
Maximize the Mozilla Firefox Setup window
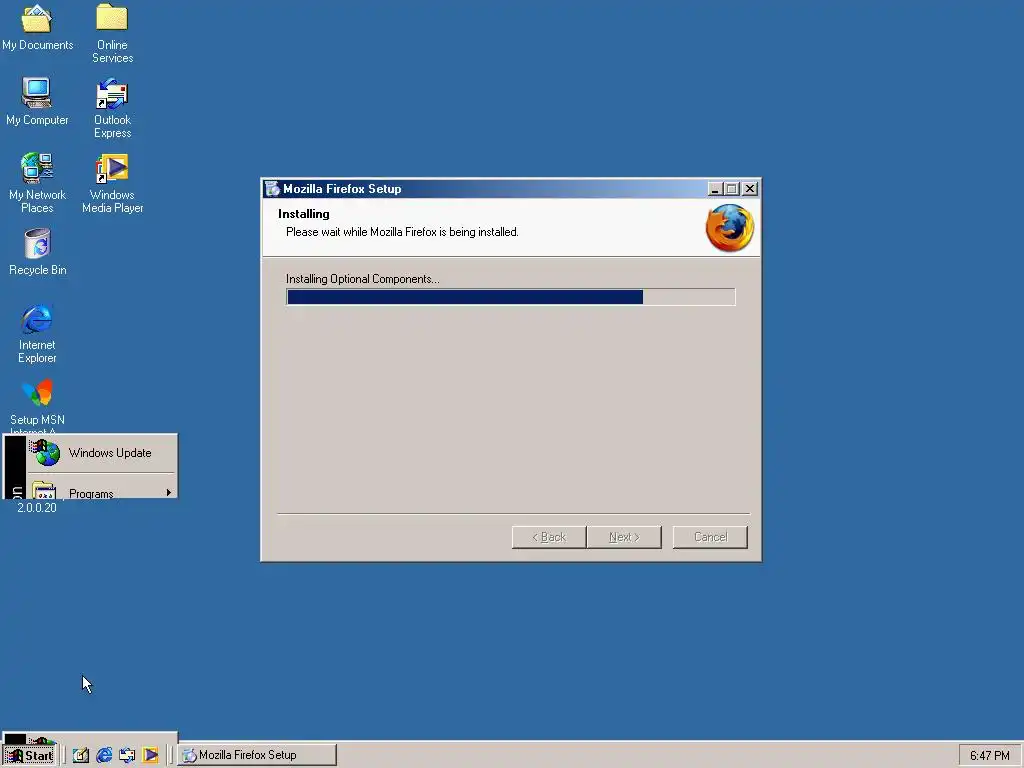(731, 189)
